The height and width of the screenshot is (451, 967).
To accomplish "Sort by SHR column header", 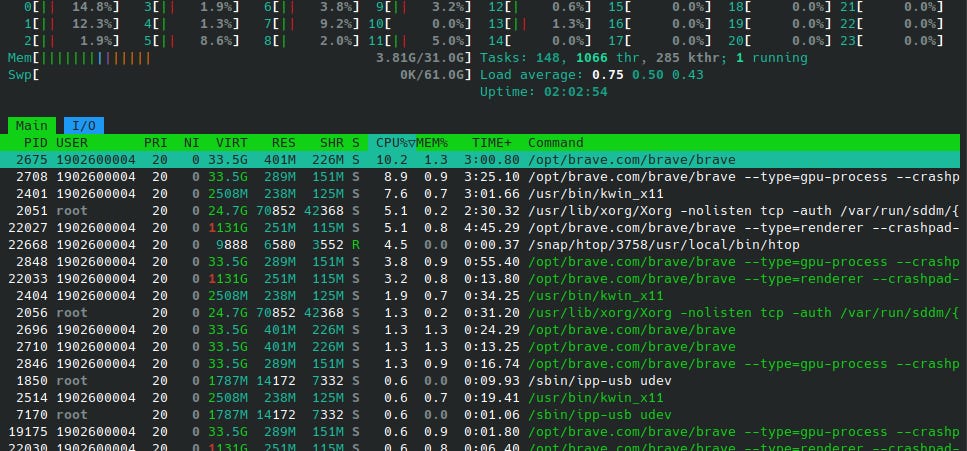I will (332, 143).
